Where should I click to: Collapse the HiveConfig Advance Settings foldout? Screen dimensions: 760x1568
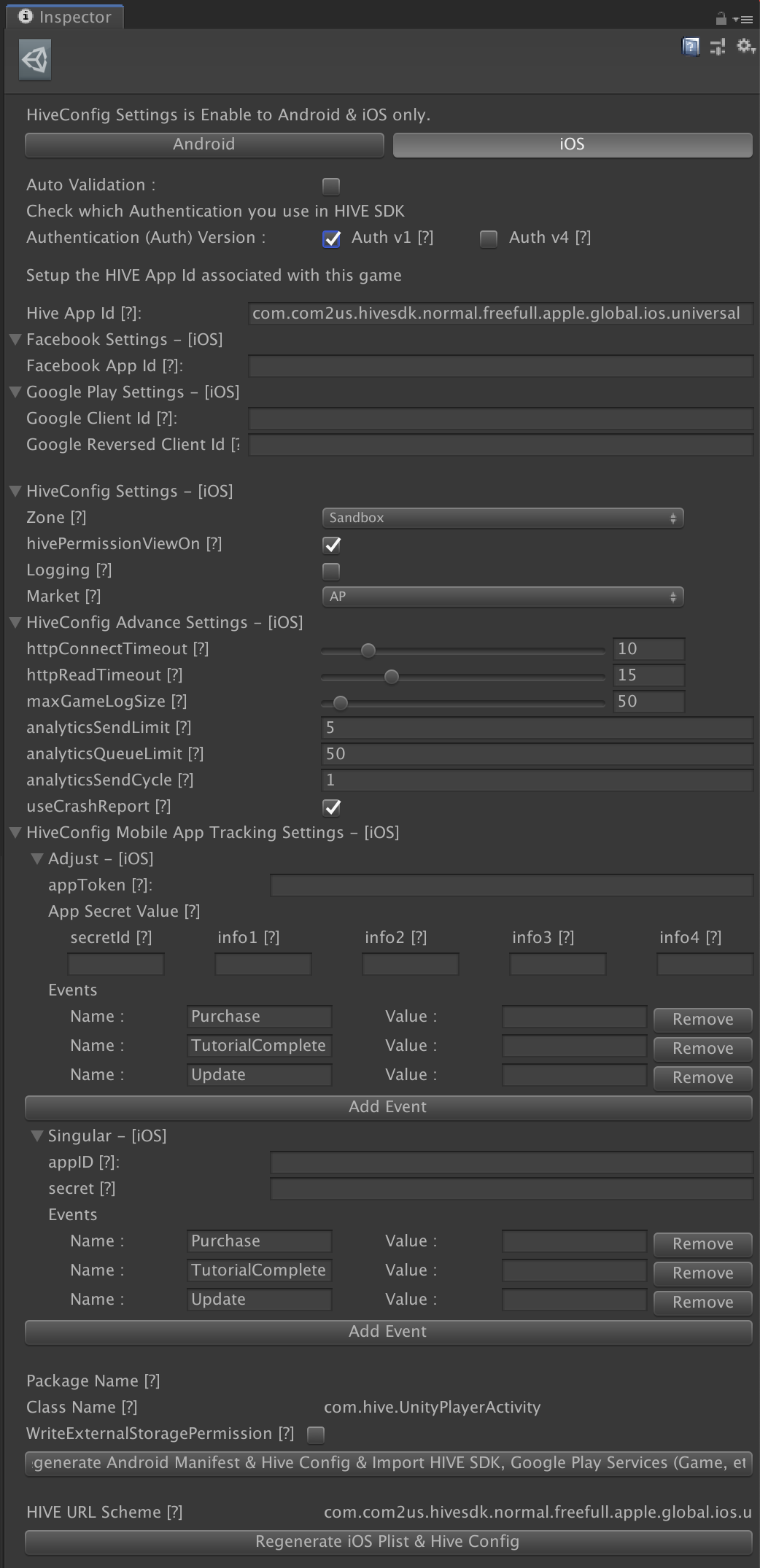click(15, 623)
